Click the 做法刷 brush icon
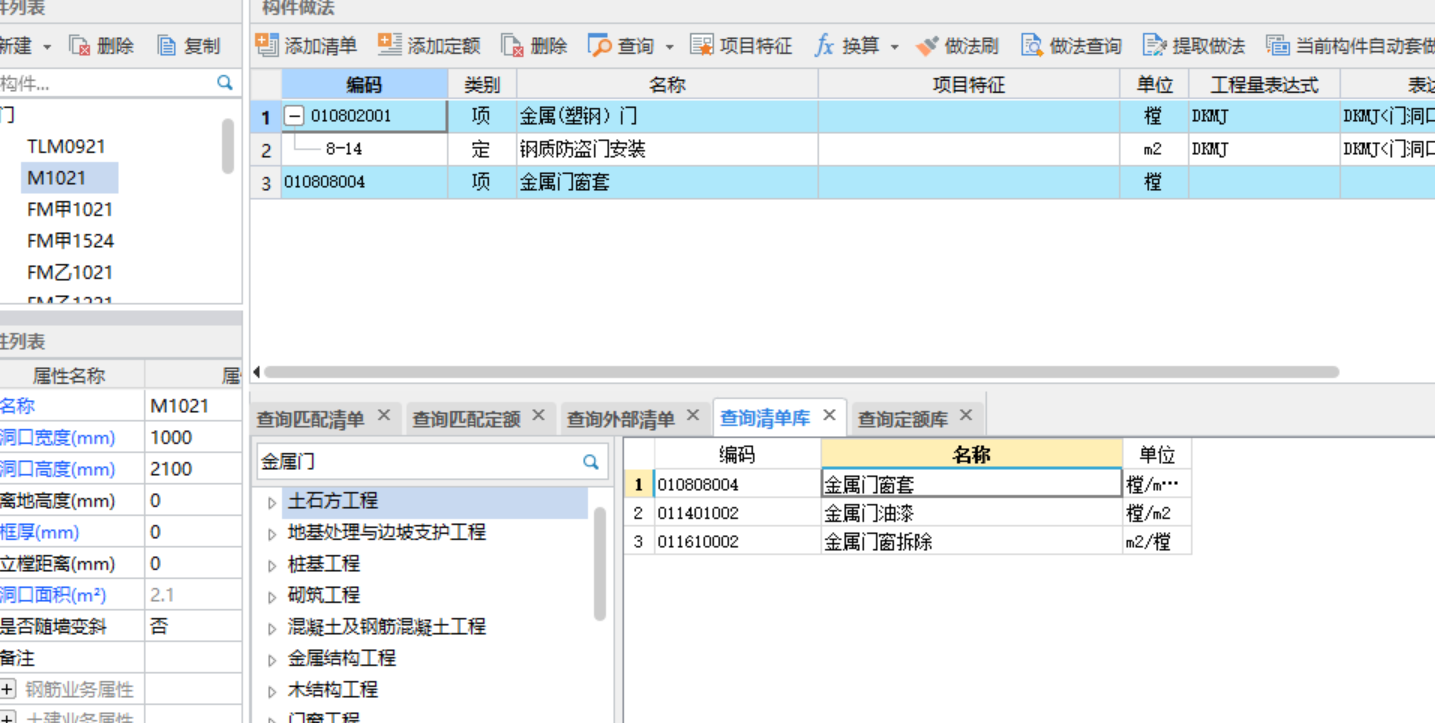 coord(927,46)
